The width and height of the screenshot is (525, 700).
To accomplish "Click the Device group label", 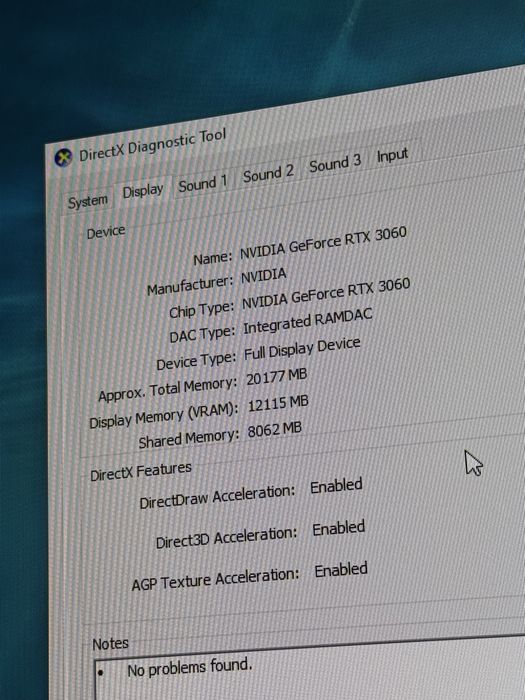I will pos(106,232).
